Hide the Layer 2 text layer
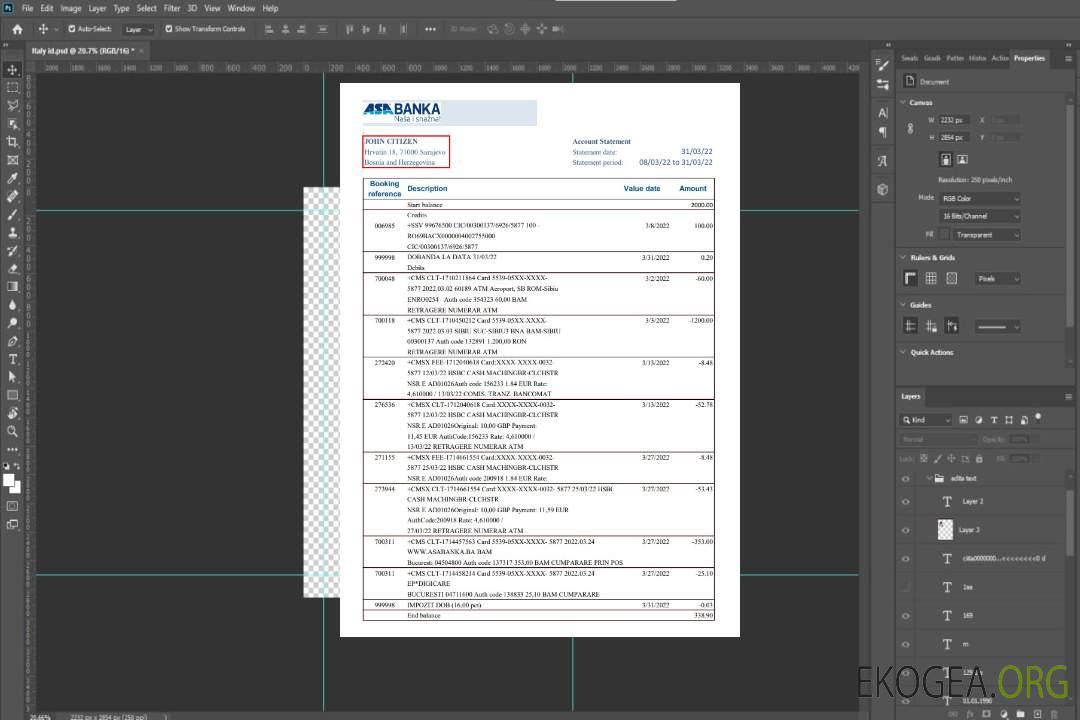The height and width of the screenshot is (720, 1080). (x=906, y=501)
